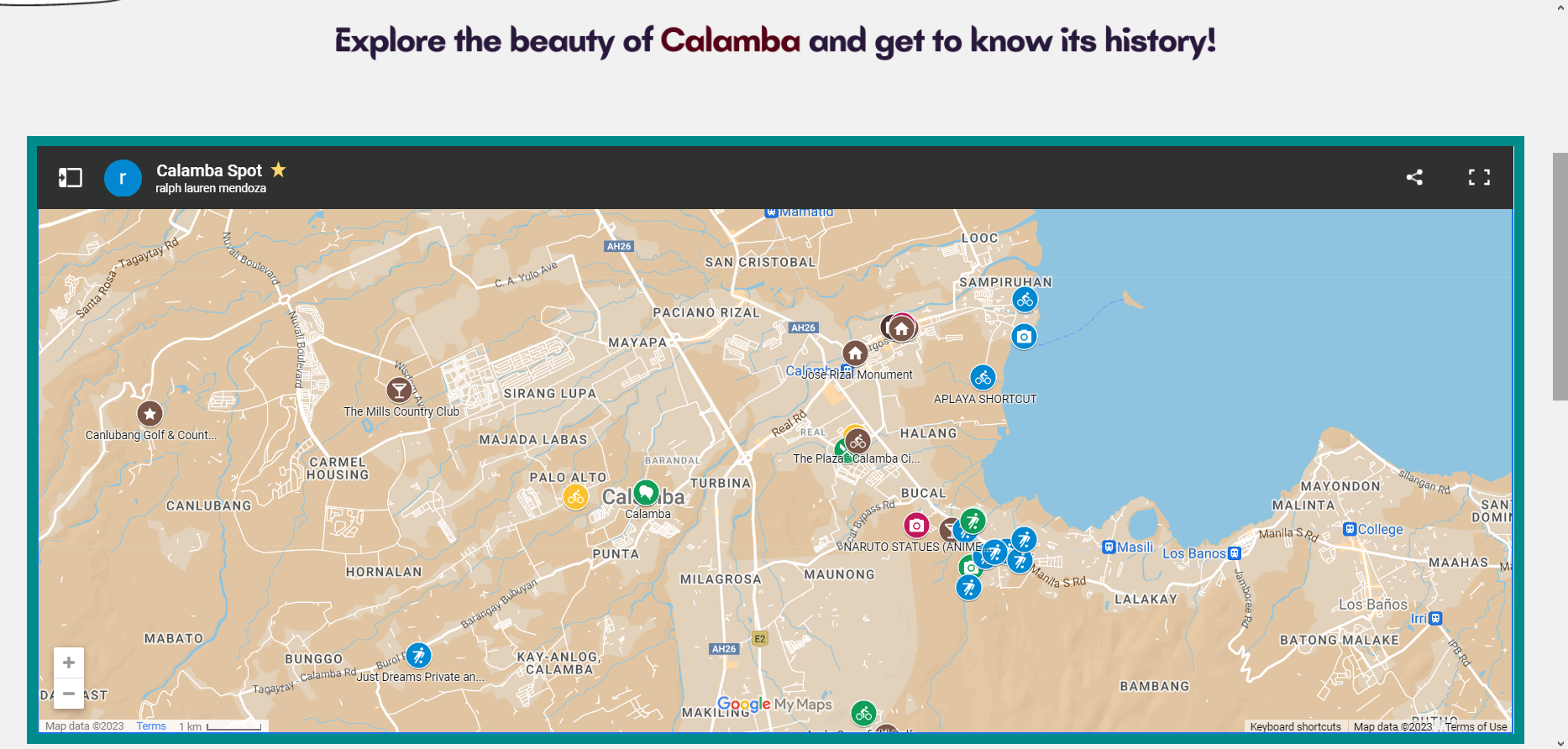Screen dimensions: 1568x749
Task: Star the Calamba Spot map
Action: [279, 170]
